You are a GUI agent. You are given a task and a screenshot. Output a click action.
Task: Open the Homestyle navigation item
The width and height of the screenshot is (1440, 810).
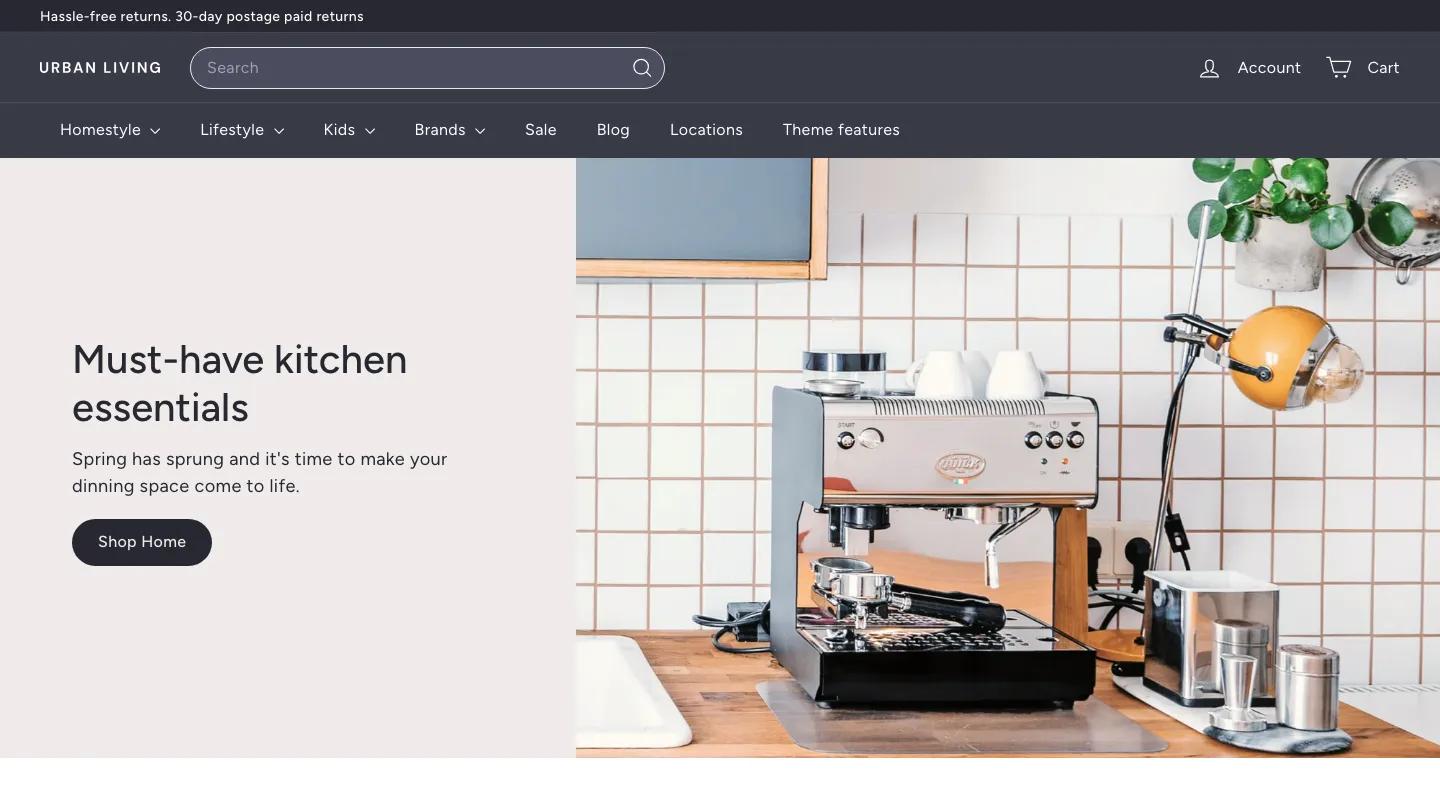coord(110,130)
